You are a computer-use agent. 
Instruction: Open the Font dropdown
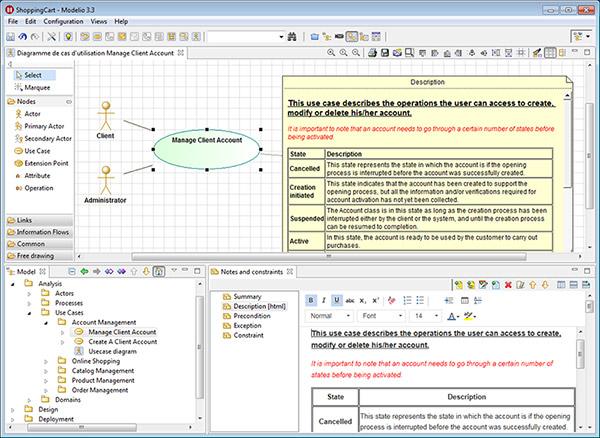tap(381, 316)
